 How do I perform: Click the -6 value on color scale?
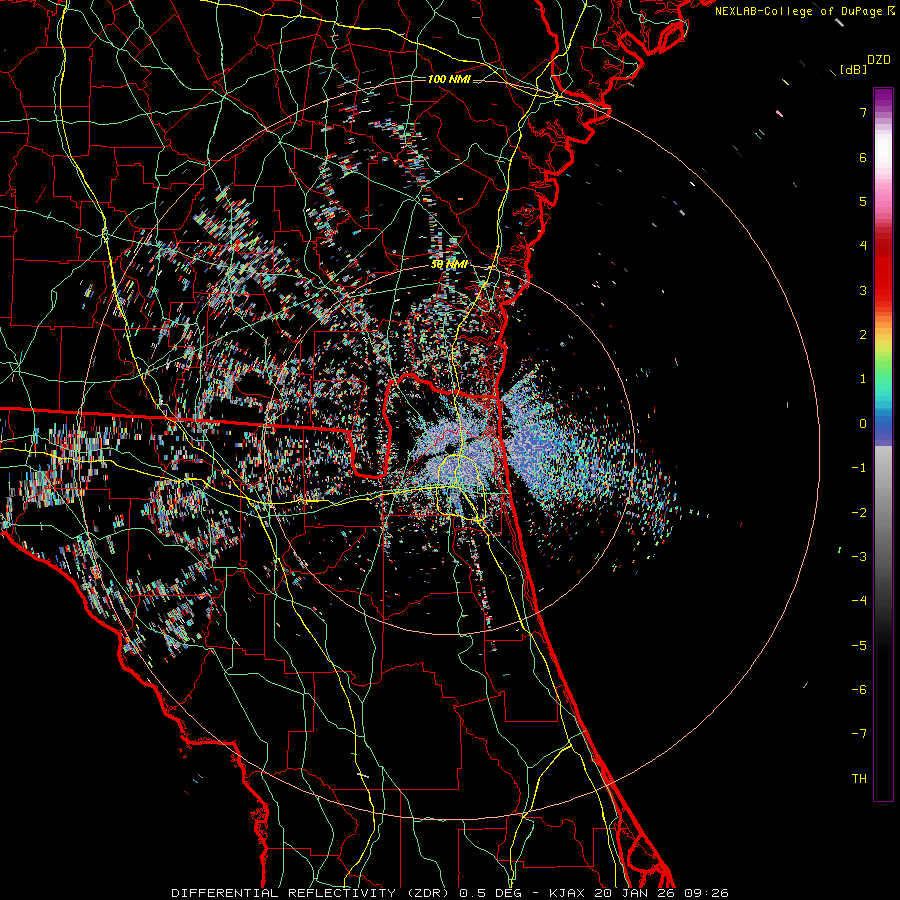pyautogui.click(x=859, y=689)
